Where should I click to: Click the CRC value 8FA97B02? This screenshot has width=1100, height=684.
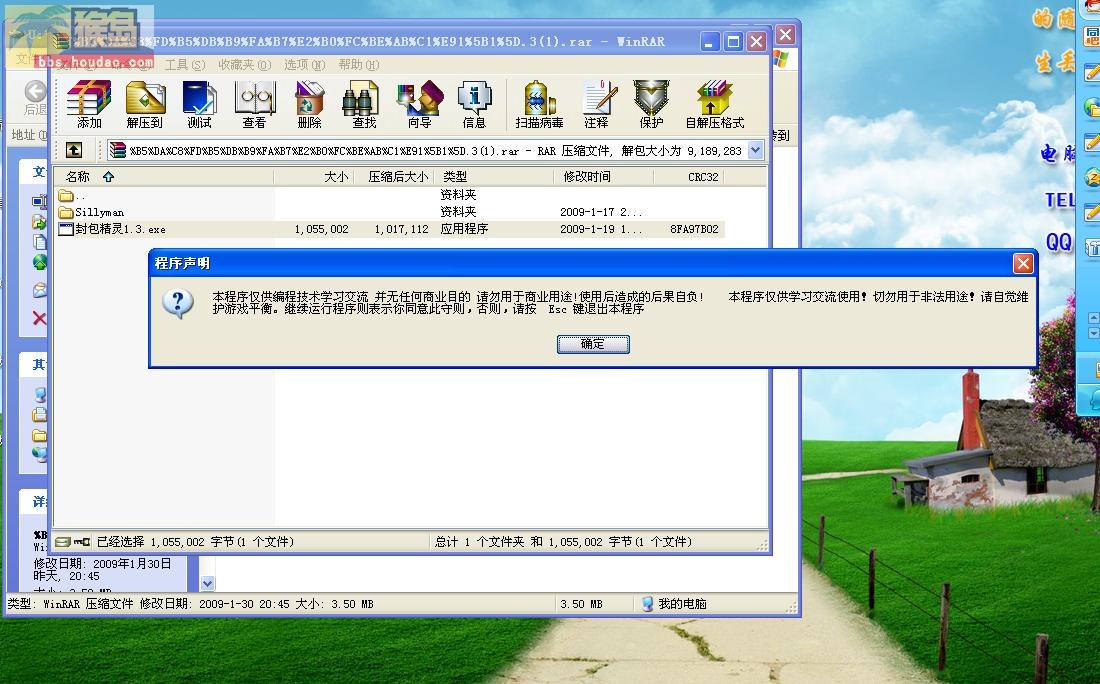click(694, 229)
